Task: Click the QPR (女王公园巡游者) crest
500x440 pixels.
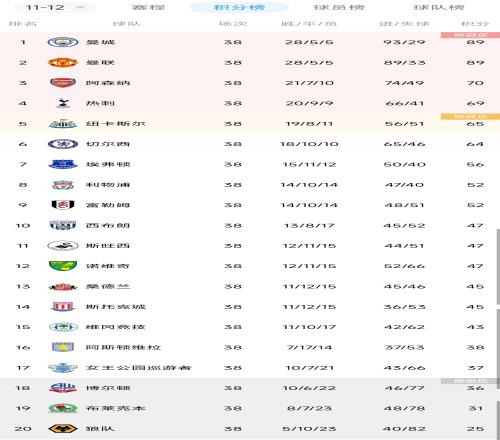Action: pyautogui.click(x=63, y=368)
